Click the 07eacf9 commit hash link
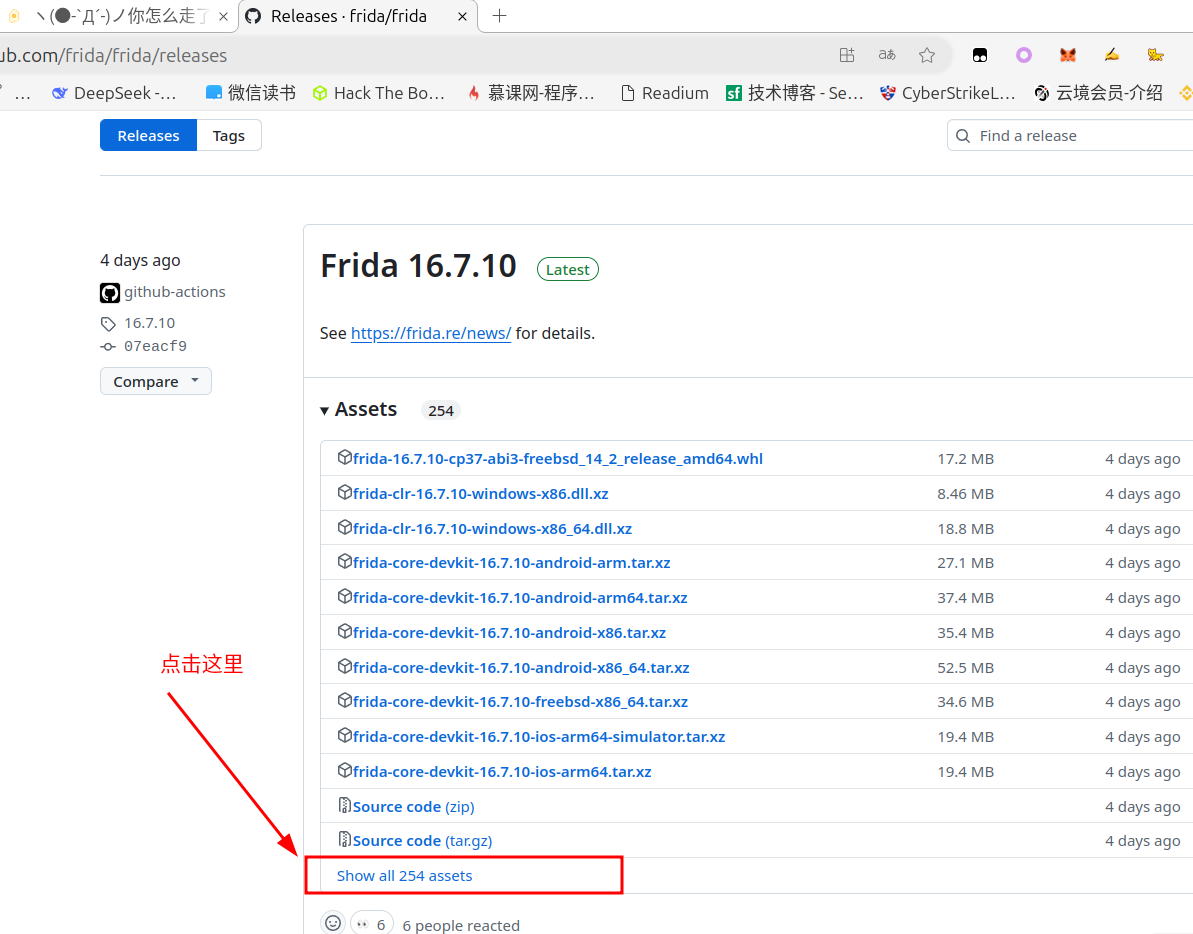Viewport: 1193px width, 934px height. 155,346
